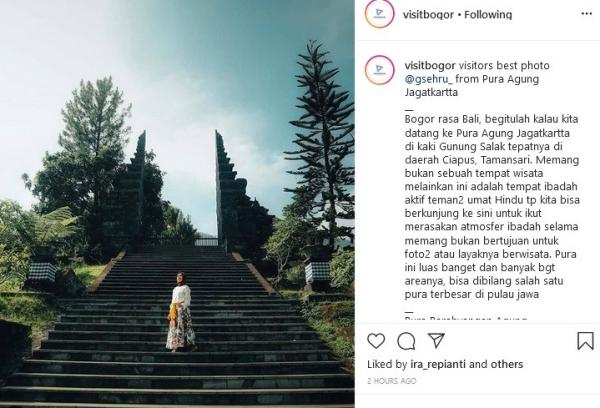Open the ira_repianti liker profile
600x408 pixels.
click(x=438, y=364)
